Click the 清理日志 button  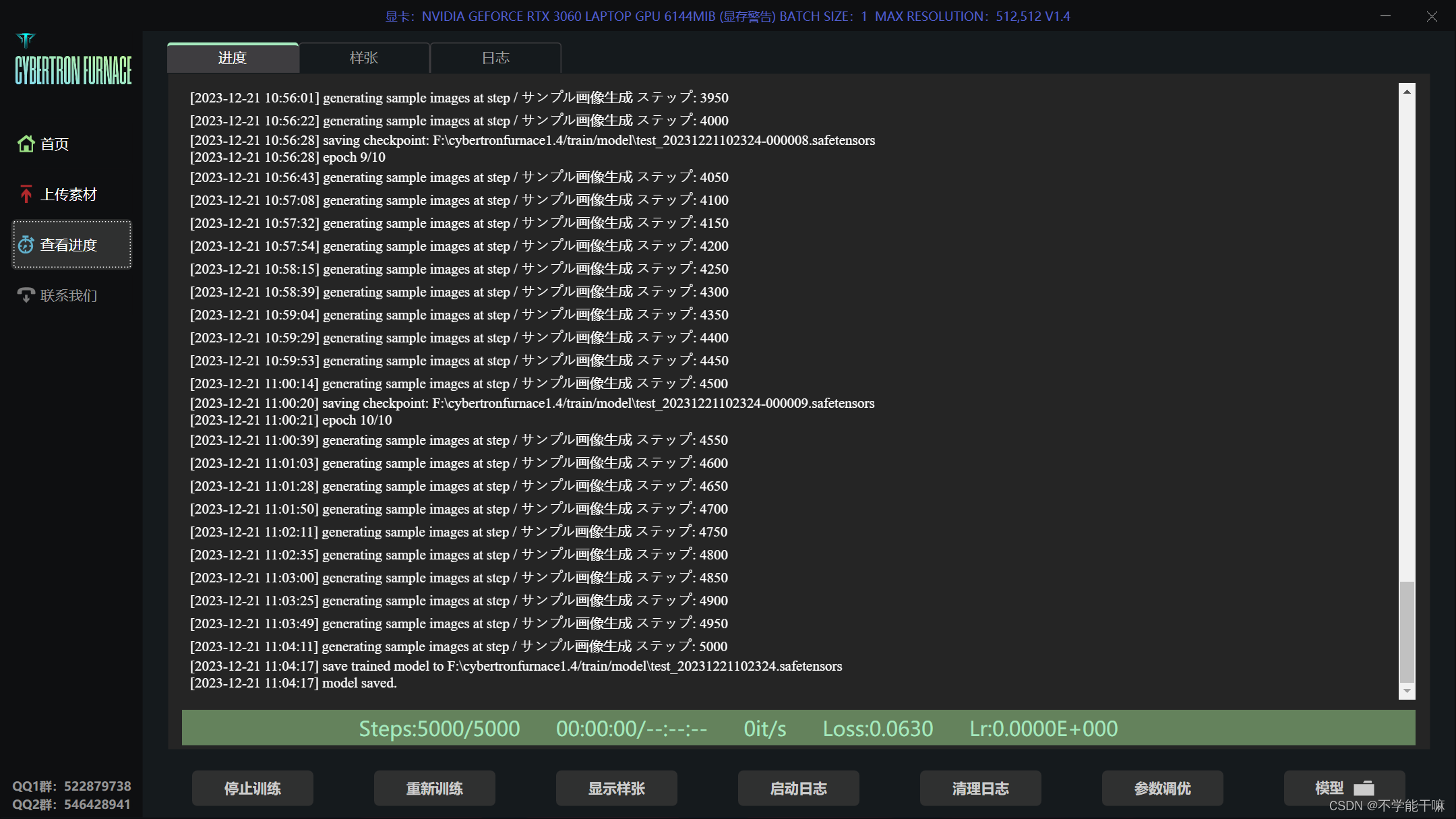[x=980, y=788]
